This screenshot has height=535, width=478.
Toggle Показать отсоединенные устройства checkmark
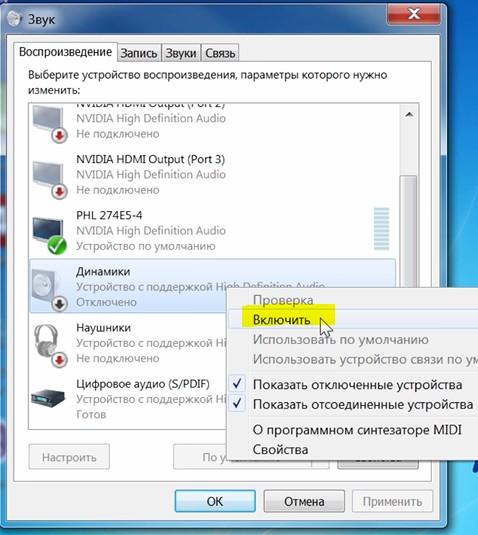(x=237, y=404)
